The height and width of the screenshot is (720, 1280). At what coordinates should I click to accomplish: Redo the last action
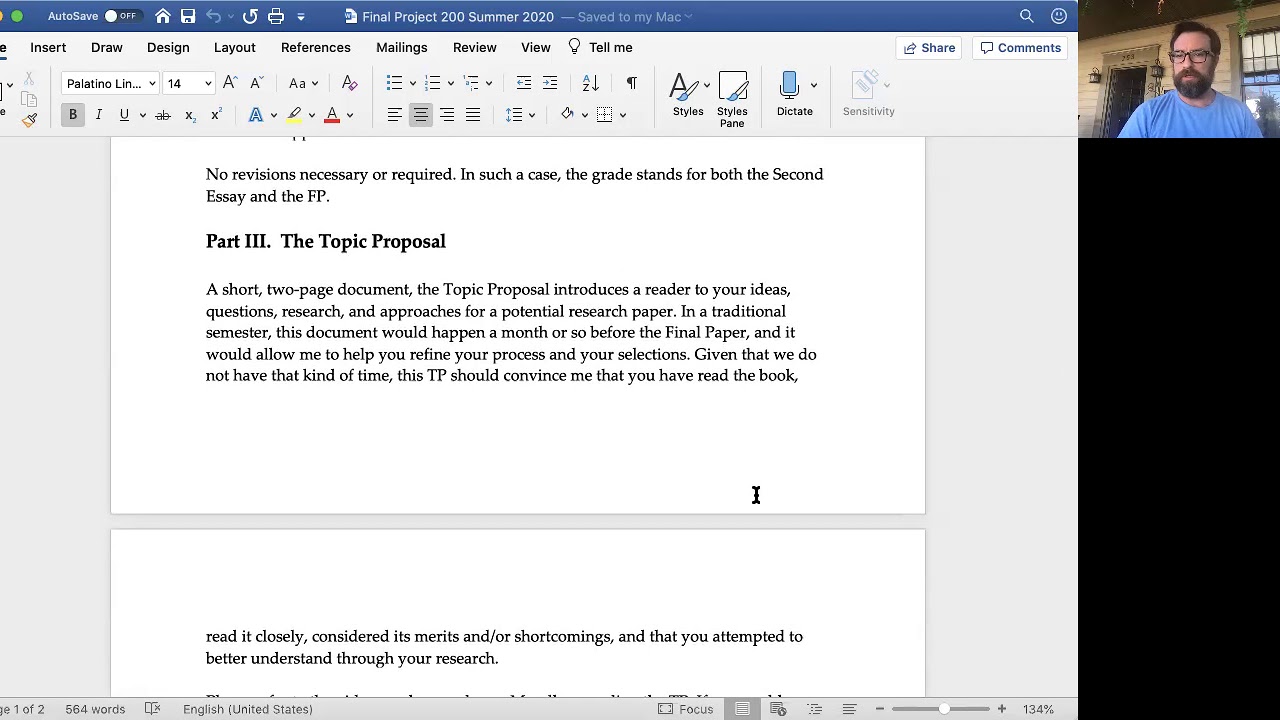[250, 16]
